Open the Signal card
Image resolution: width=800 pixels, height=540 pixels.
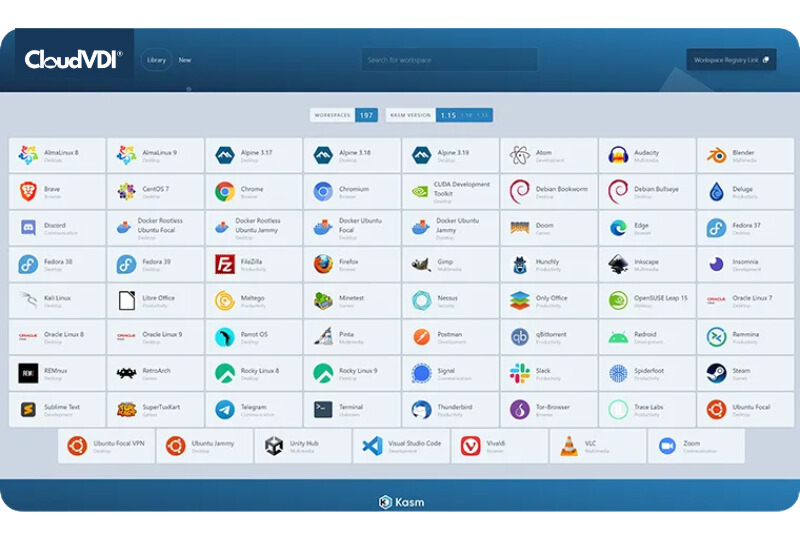point(451,373)
